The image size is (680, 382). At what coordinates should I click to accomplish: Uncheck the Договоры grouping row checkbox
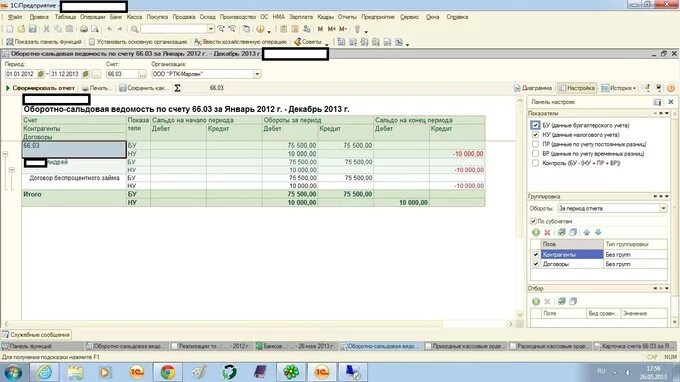536,264
